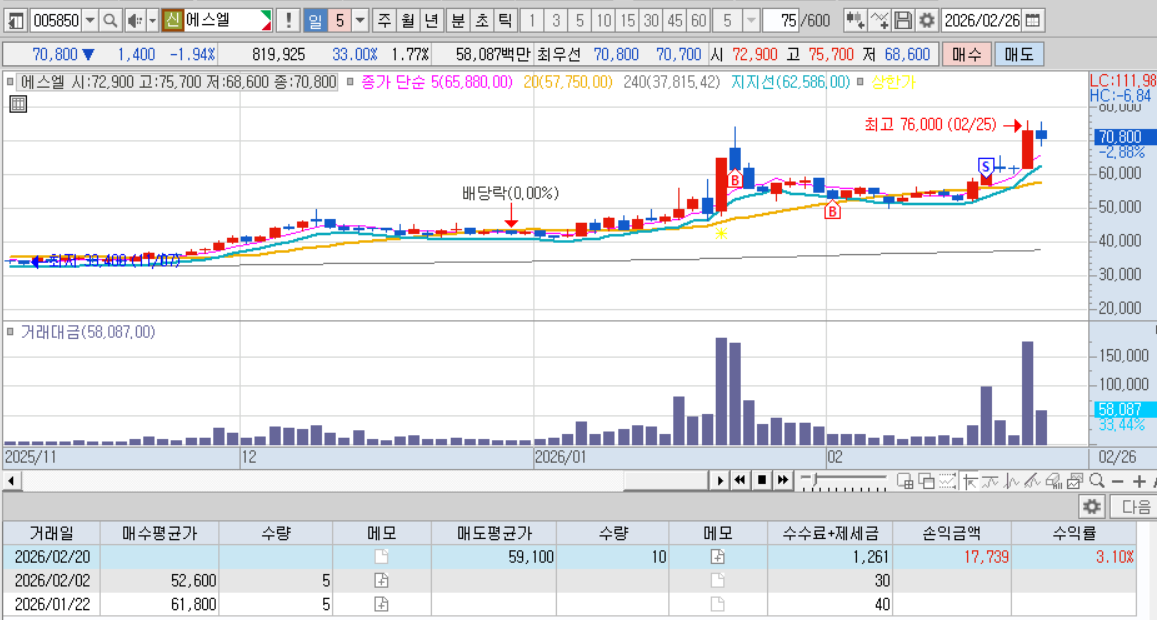Open memo icon in the 2026/02/20 sell row
This screenshot has height=620, width=1157.
pos(717,557)
